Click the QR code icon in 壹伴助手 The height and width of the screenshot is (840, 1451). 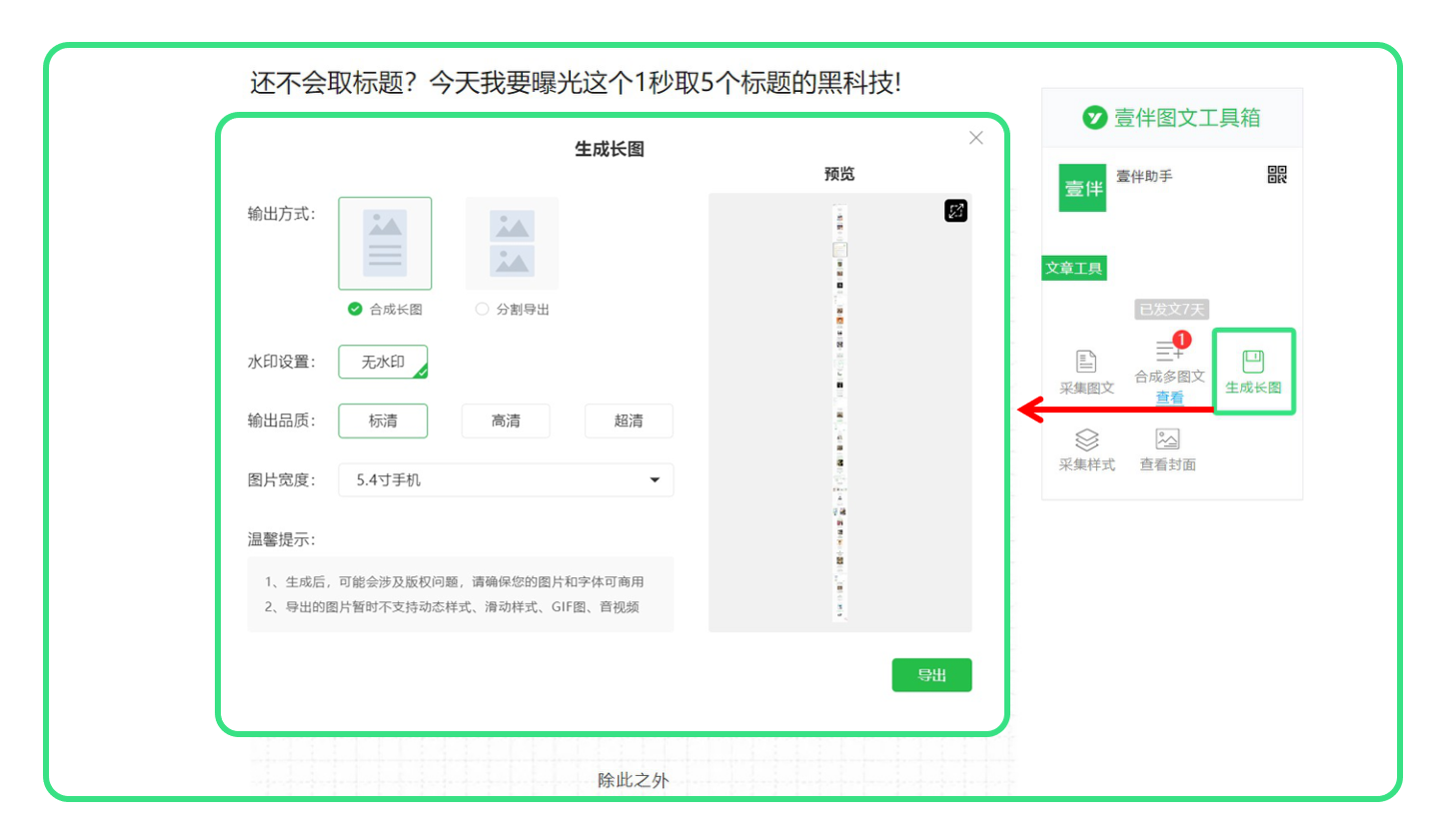tap(1277, 175)
